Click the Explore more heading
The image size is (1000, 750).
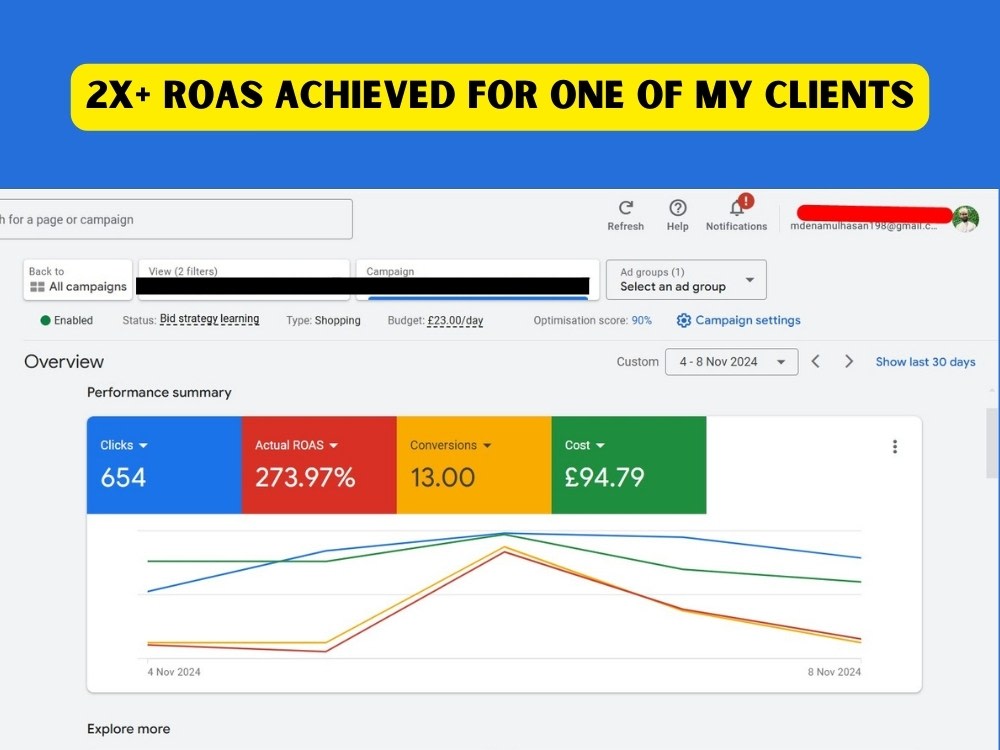pos(128,729)
